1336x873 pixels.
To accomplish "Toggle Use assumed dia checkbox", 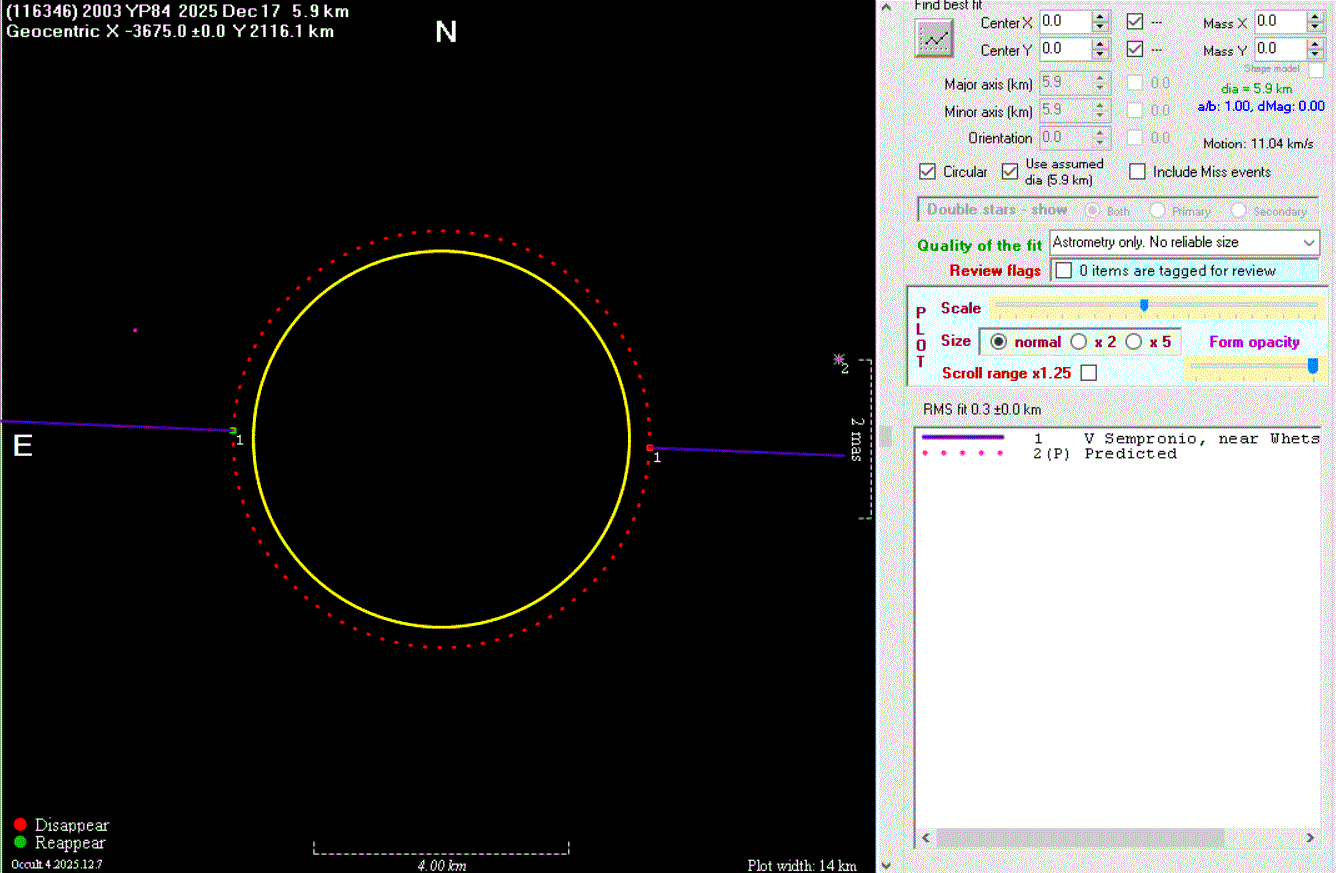I will 1010,172.
